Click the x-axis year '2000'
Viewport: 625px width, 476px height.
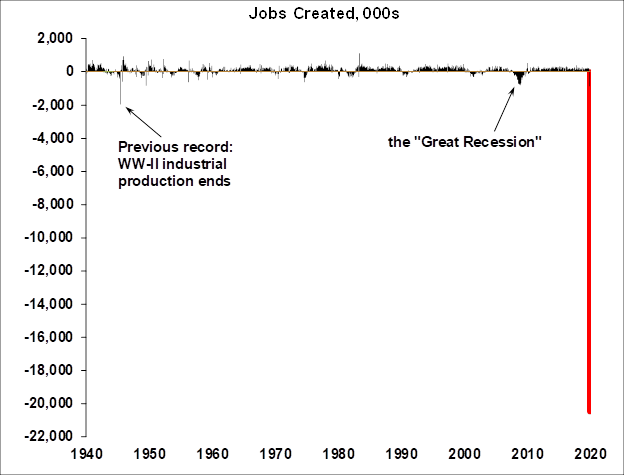point(464,454)
